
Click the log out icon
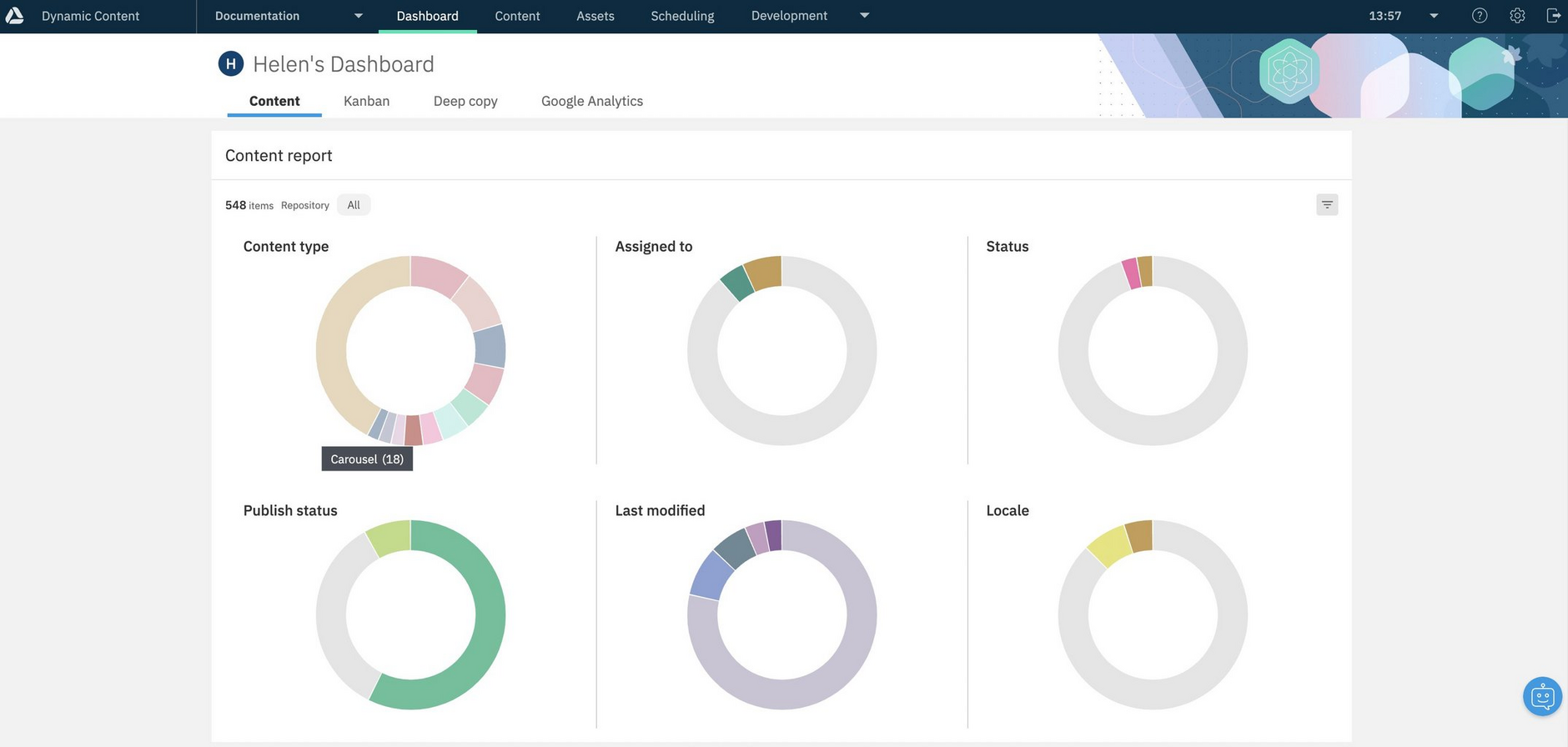coord(1554,16)
